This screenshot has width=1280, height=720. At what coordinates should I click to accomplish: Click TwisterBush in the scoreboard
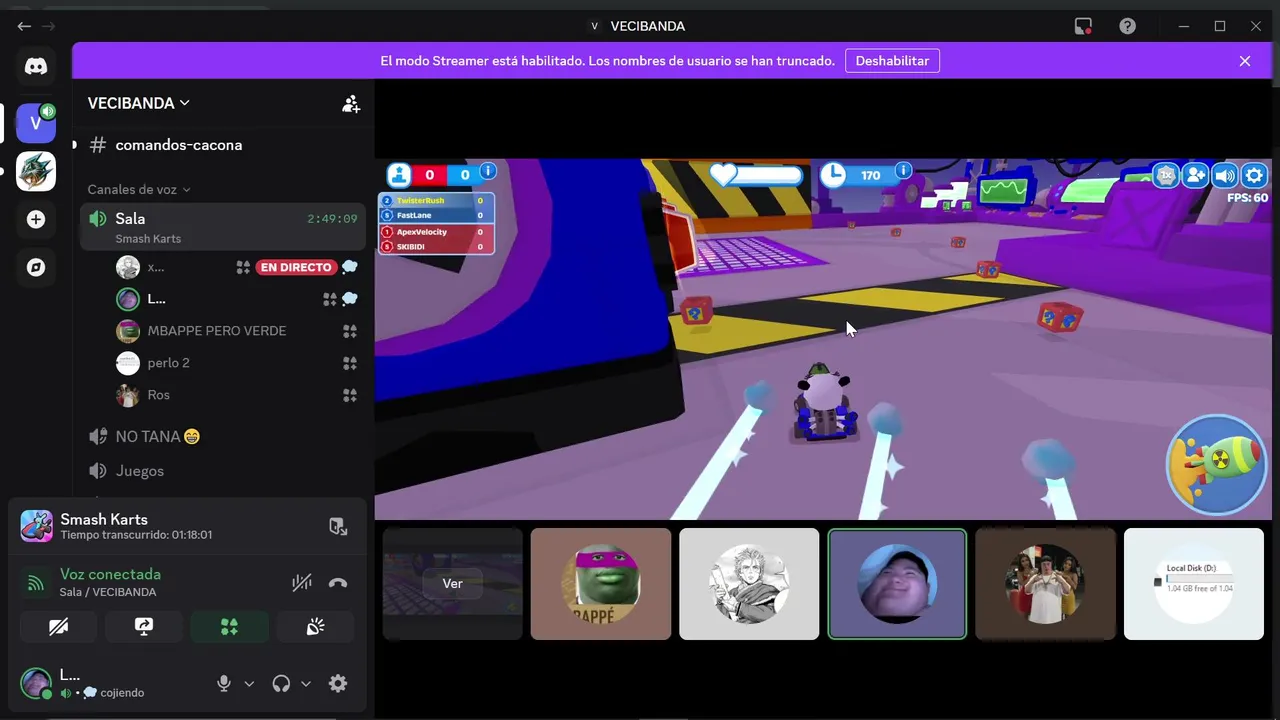(420, 201)
